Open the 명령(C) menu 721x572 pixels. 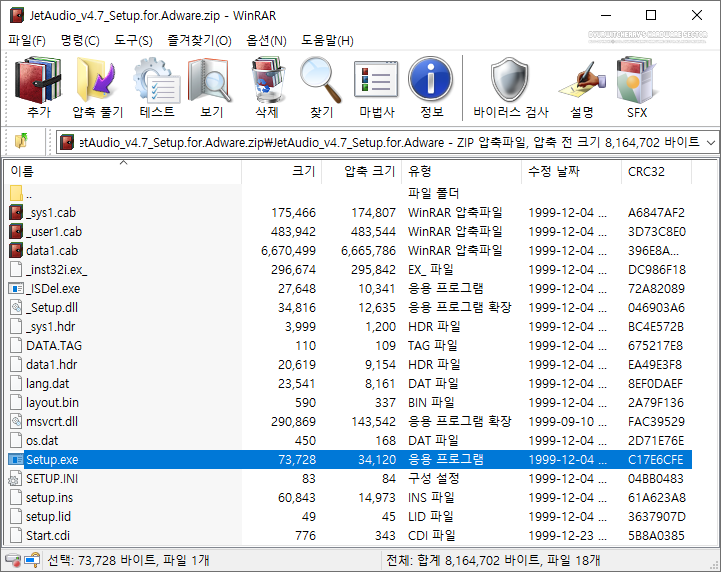[x=80, y=40]
